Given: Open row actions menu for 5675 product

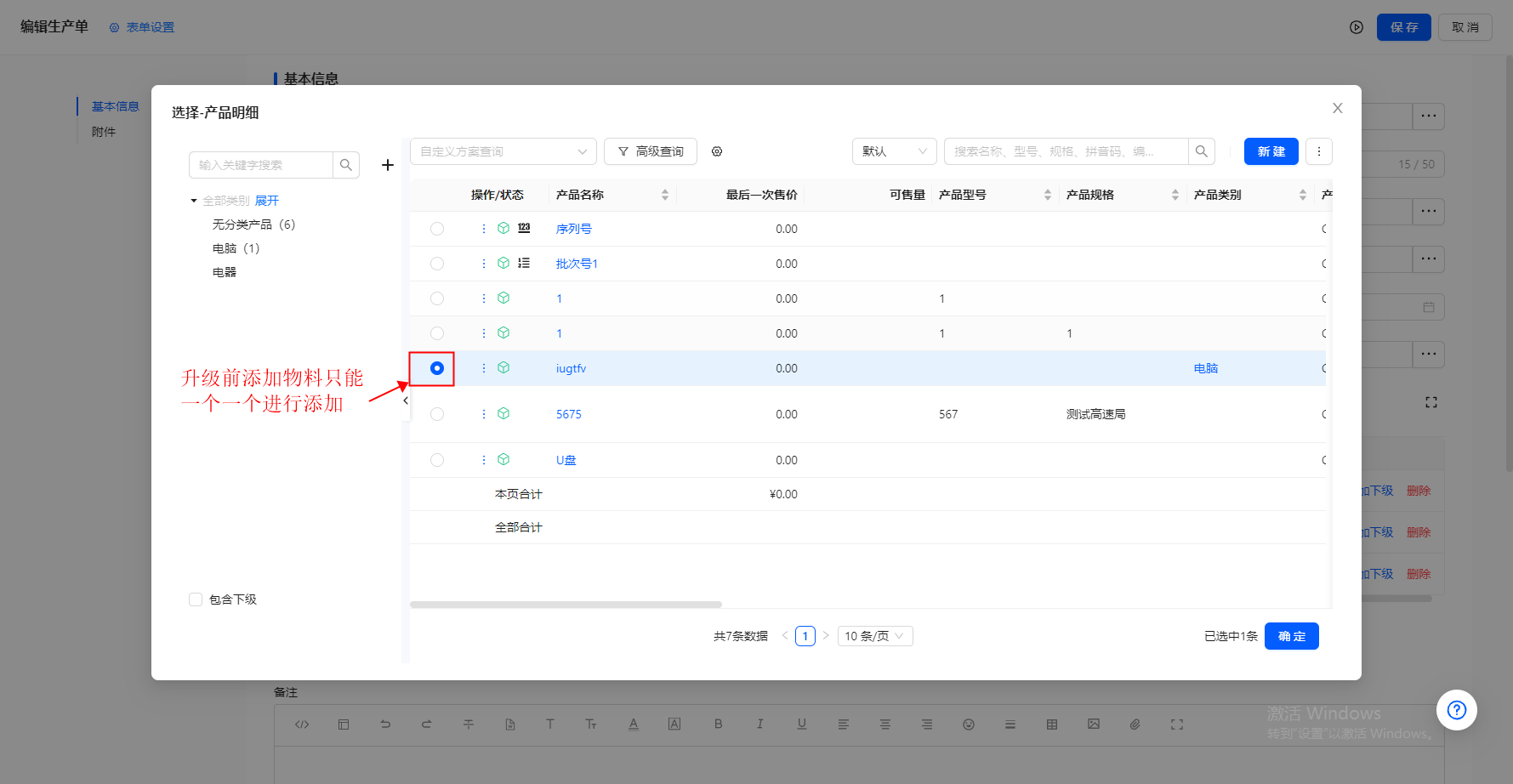Looking at the screenshot, I should click(484, 414).
